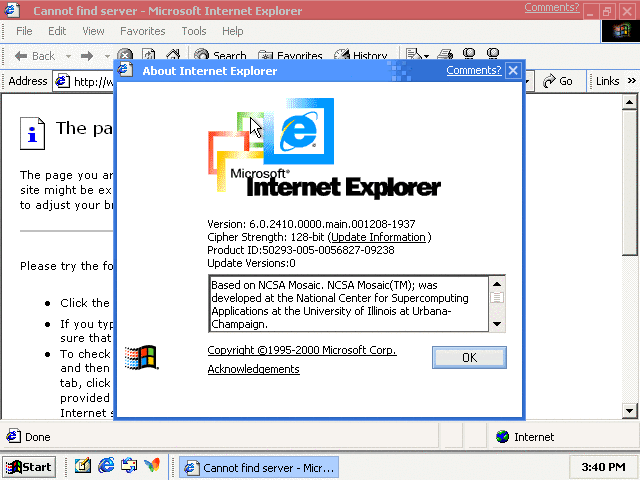640x480 pixels.
Task: Click the MSN butterfly quick launch icon
Action: (152, 465)
